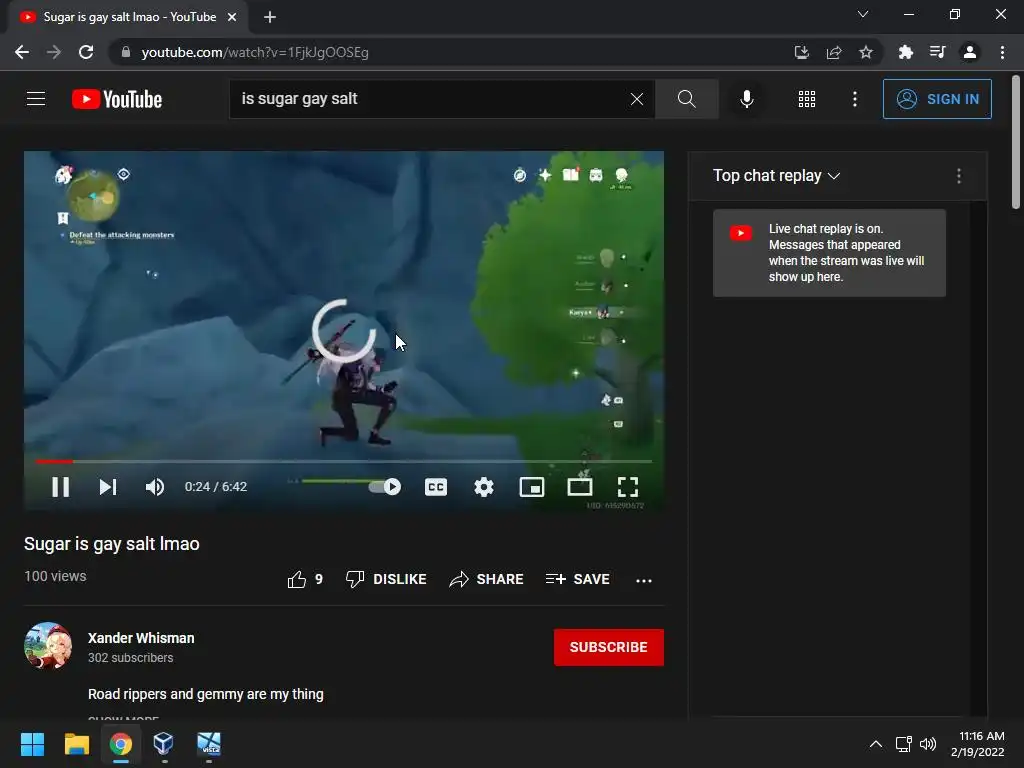Screen dimensions: 1024x768
Task: Open Chrome three-dot menu
Action: [1002, 52]
